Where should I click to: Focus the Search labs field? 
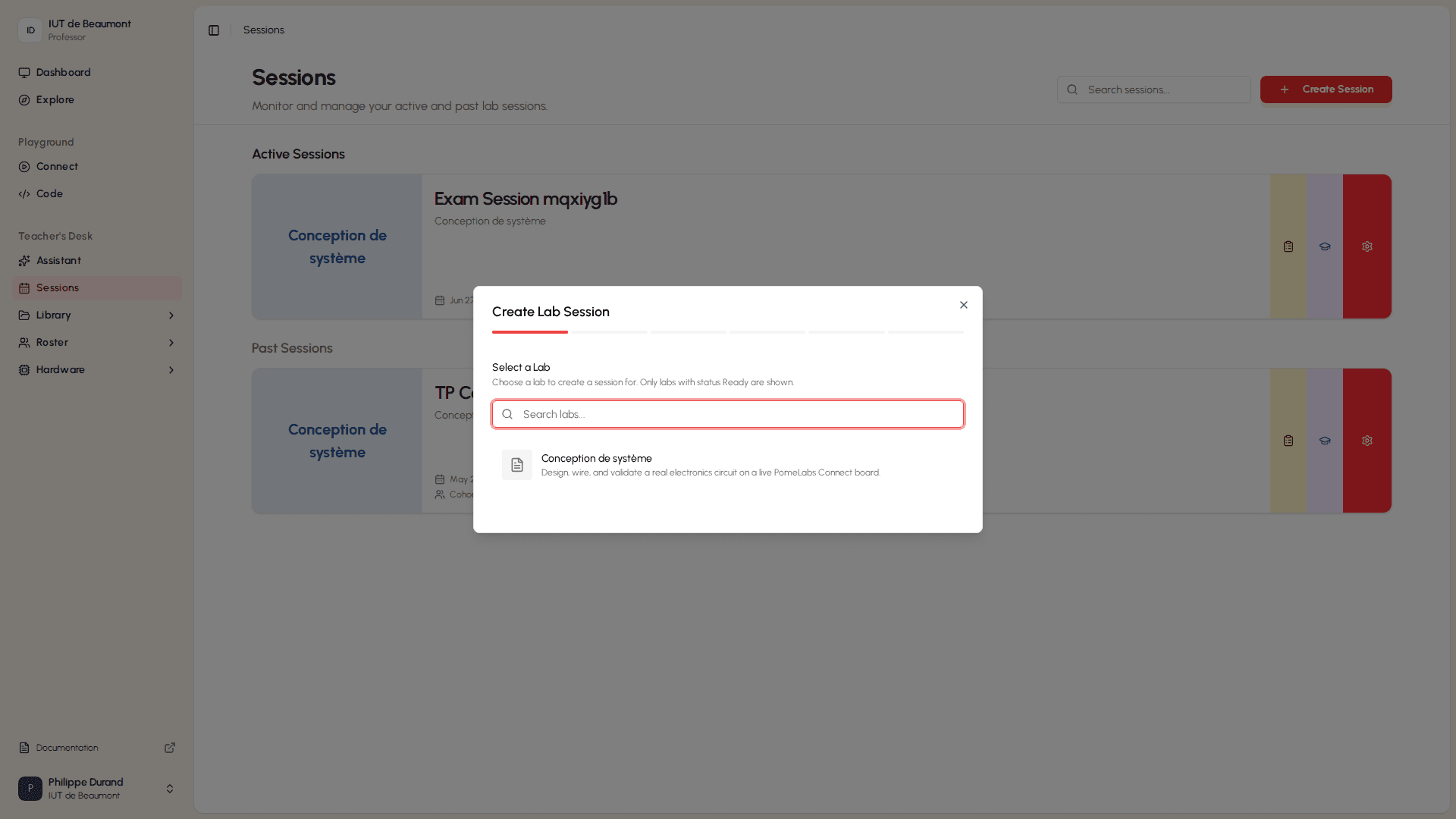tap(728, 414)
